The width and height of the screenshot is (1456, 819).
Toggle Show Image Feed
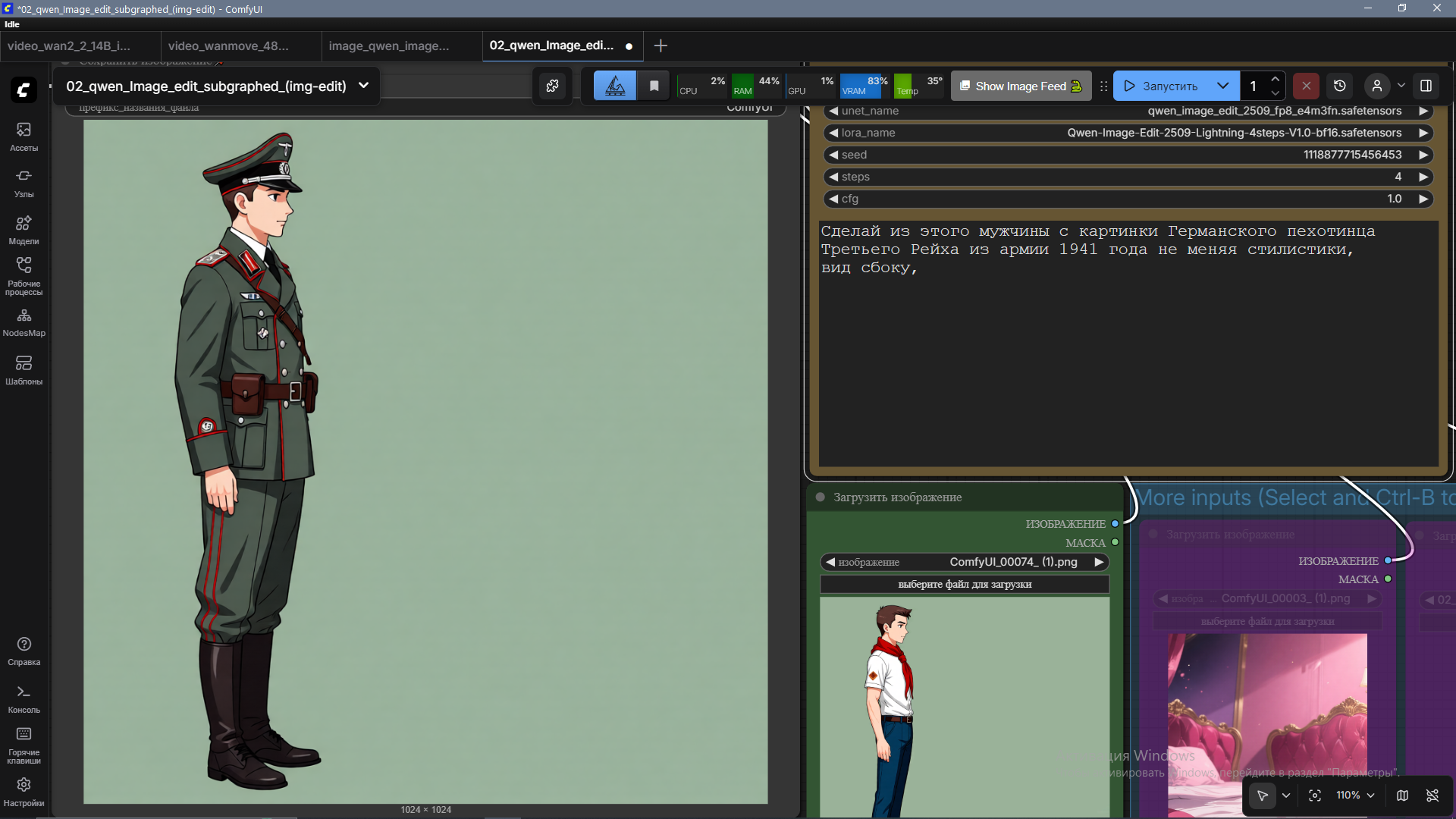pyautogui.click(x=1021, y=86)
